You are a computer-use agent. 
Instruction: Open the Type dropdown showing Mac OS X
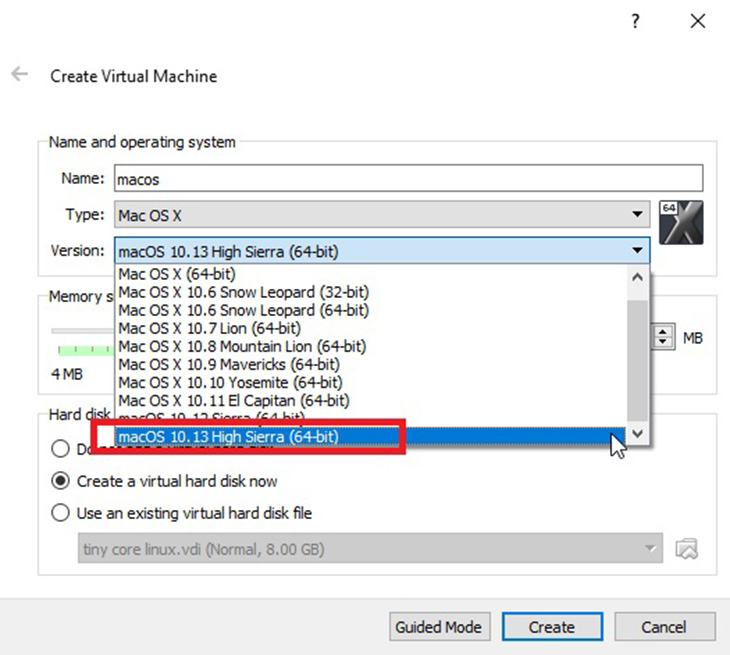point(382,215)
